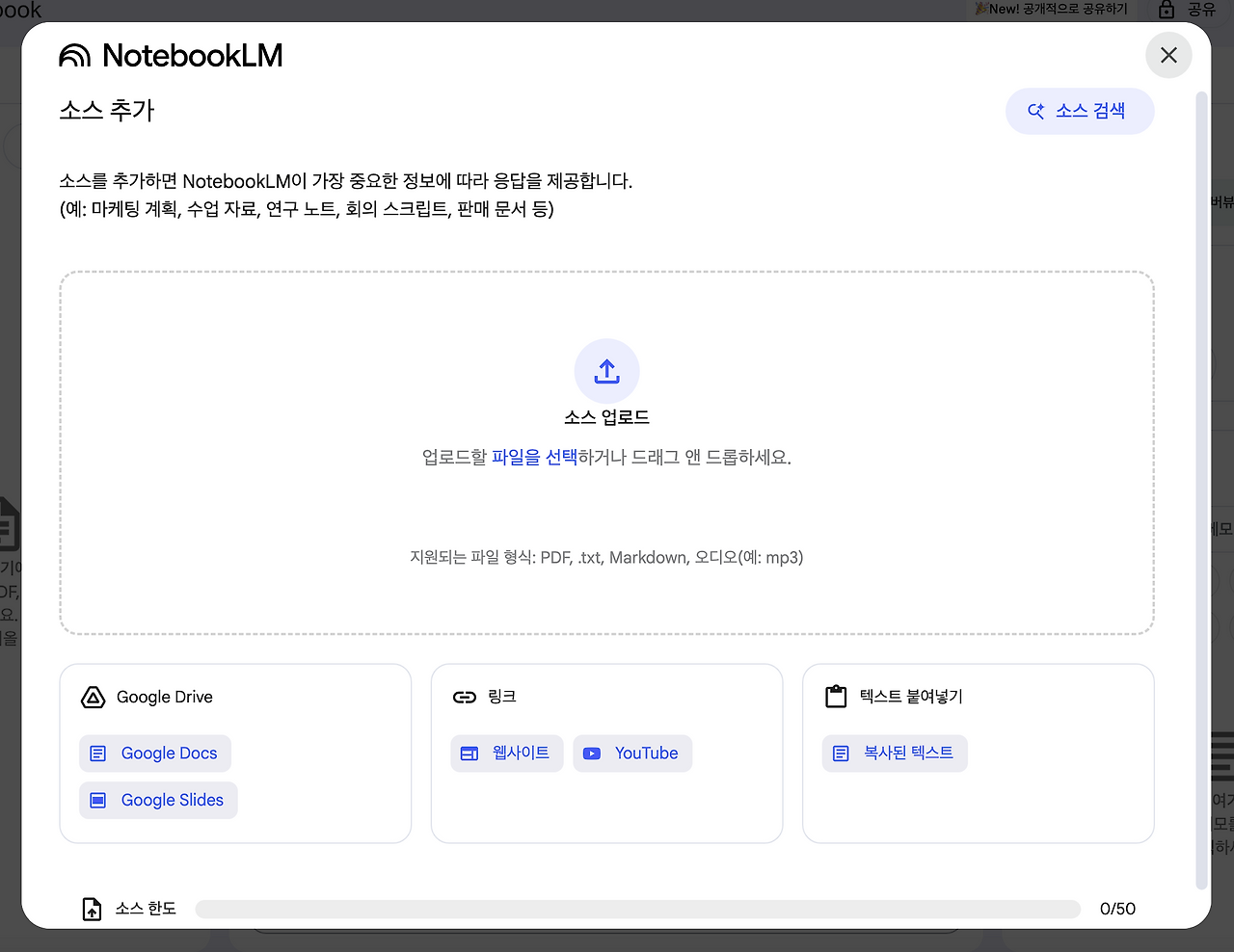Click the sparkle search icon in 소스 검색

pos(1036,110)
